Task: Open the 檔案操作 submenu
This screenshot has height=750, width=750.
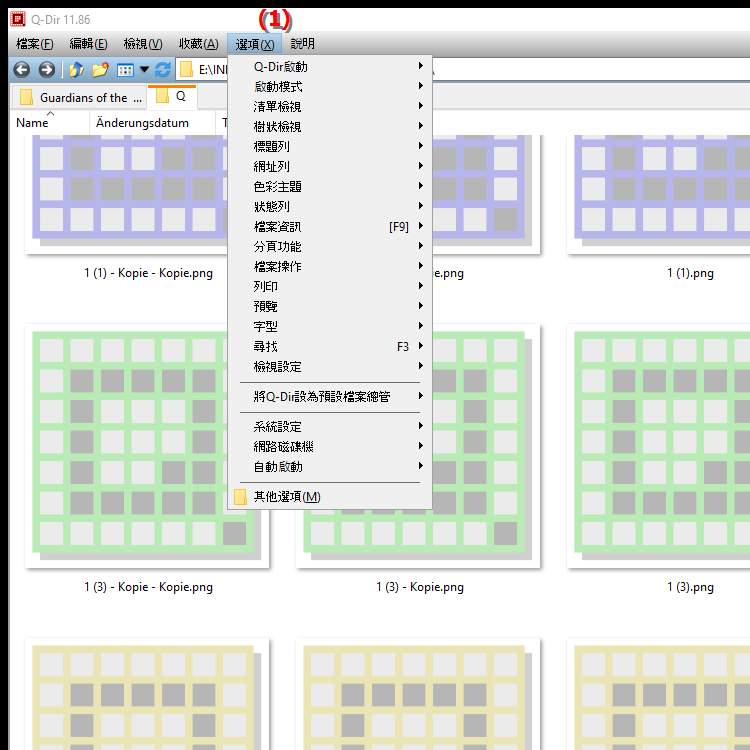Action: (x=330, y=267)
